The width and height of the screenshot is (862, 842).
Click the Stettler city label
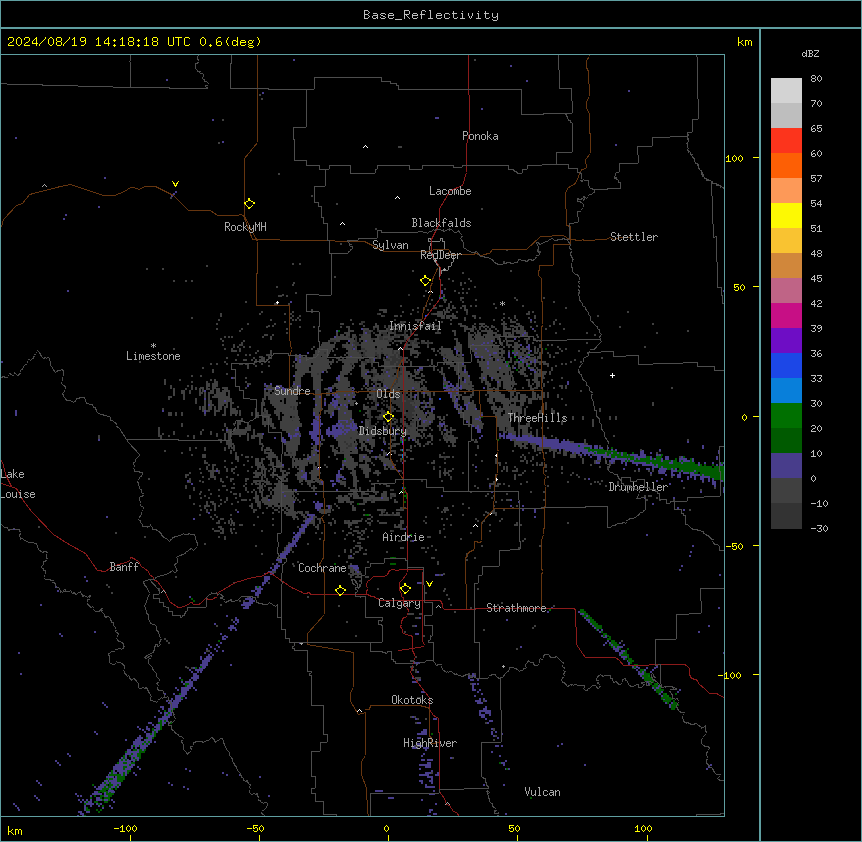tap(634, 237)
